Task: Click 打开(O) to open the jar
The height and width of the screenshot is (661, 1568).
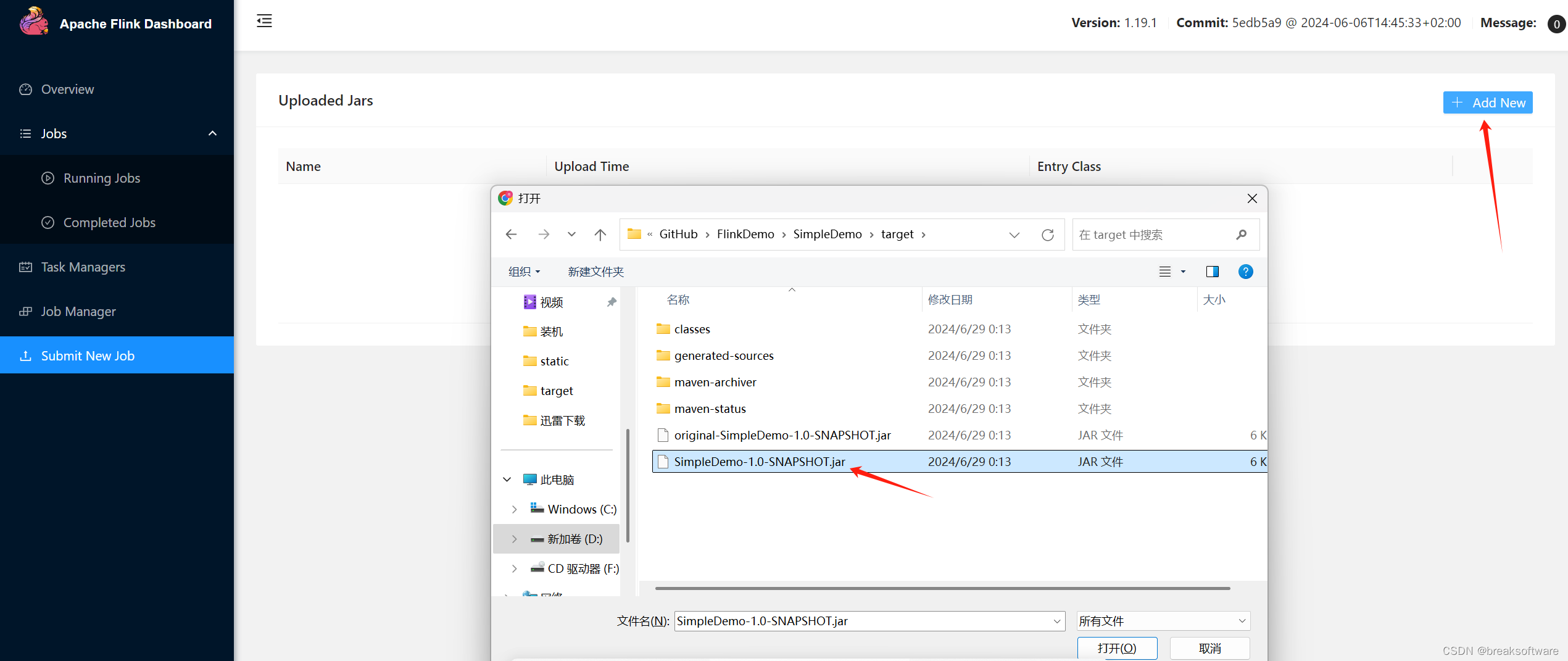Action: click(1117, 648)
